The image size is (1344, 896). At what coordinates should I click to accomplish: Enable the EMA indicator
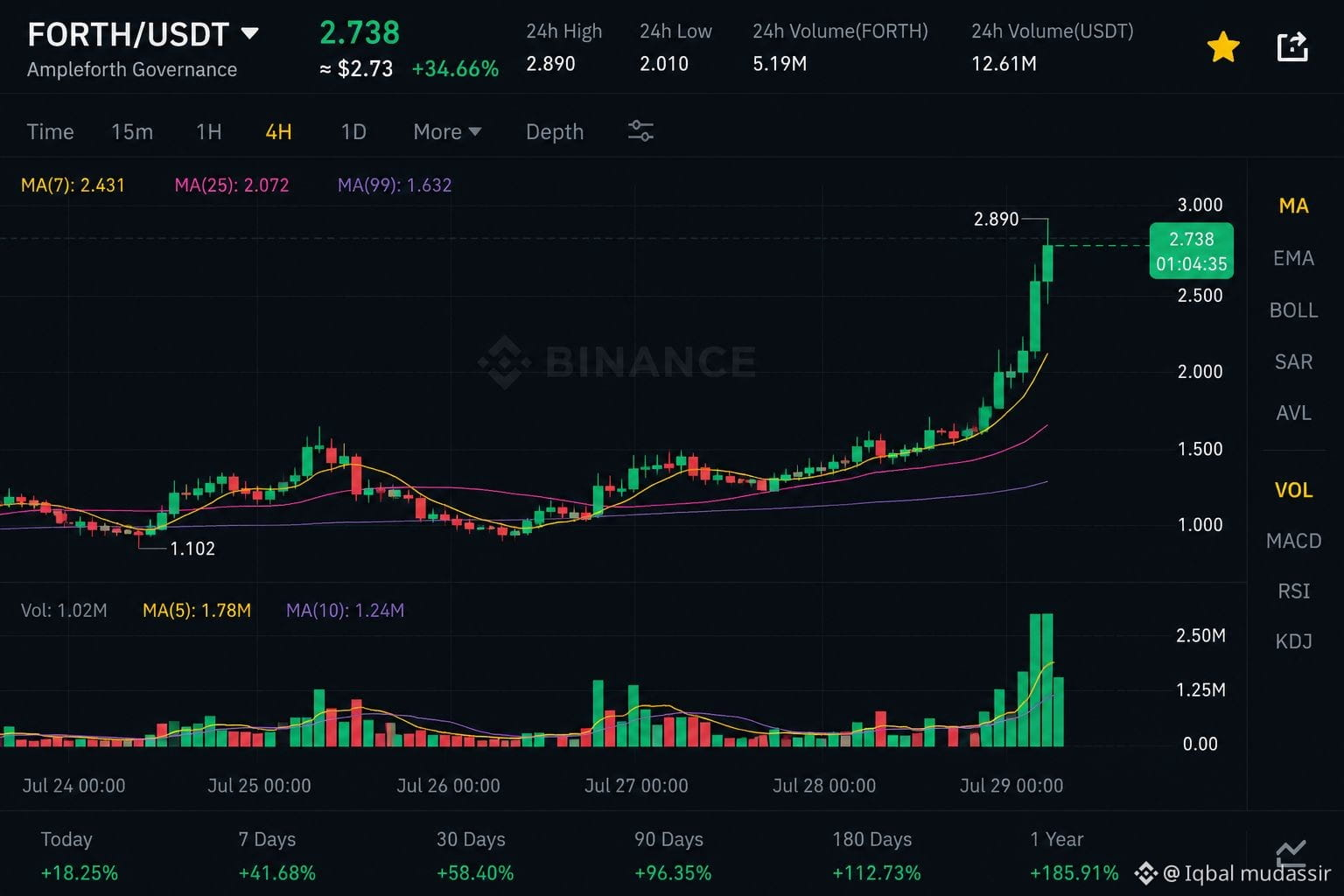click(1293, 258)
